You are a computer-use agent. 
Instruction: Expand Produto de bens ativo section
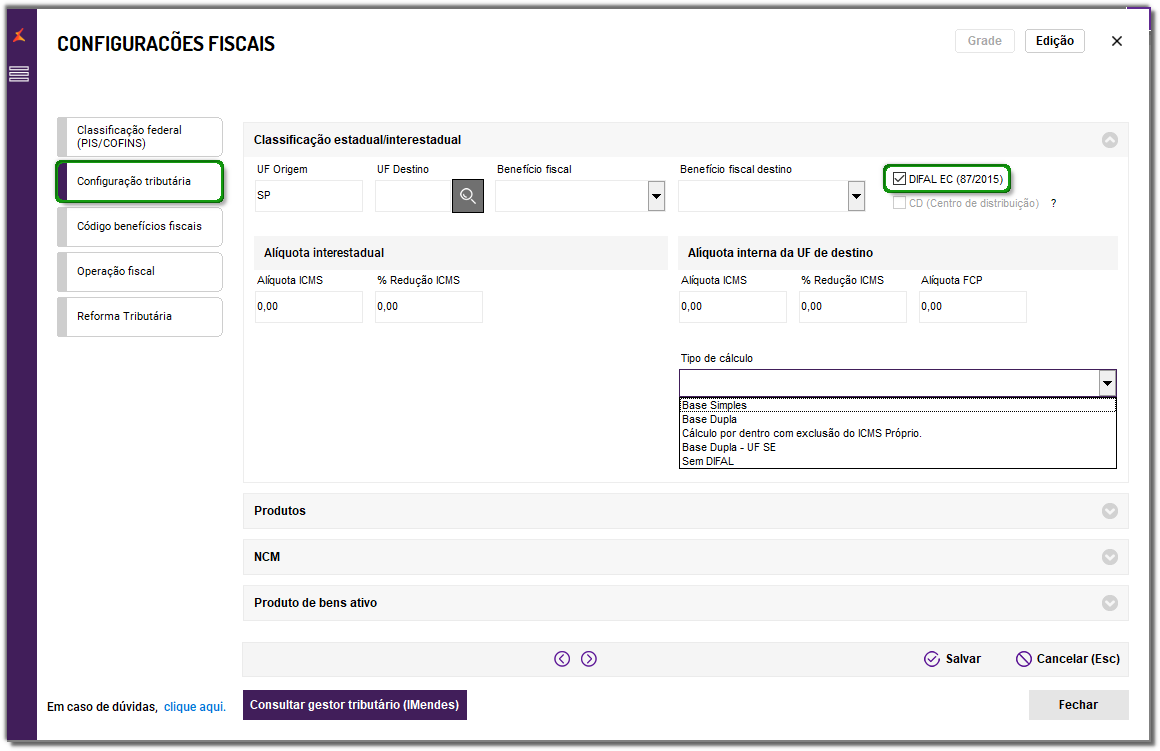pos(1109,603)
